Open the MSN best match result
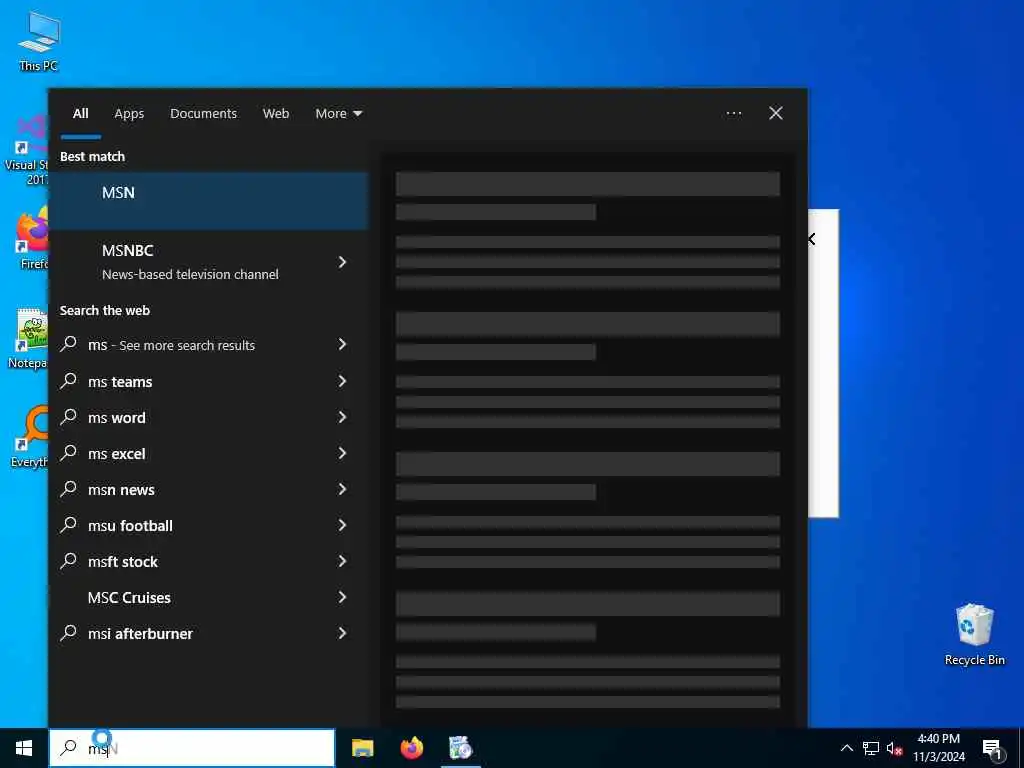The height and width of the screenshot is (768, 1024). click(x=209, y=200)
